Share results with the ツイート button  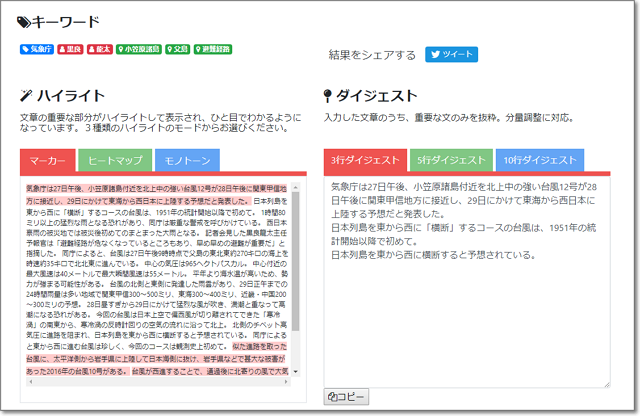pos(451,55)
